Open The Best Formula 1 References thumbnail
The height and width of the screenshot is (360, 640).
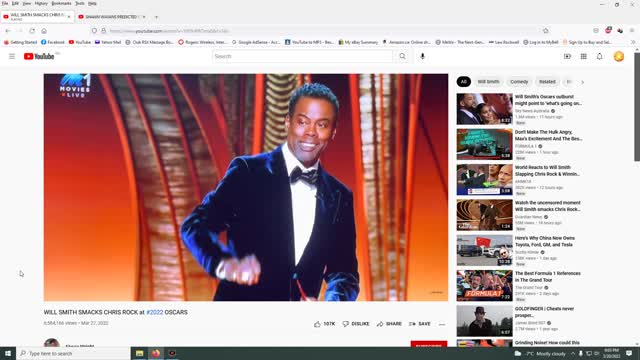pyautogui.click(x=484, y=286)
